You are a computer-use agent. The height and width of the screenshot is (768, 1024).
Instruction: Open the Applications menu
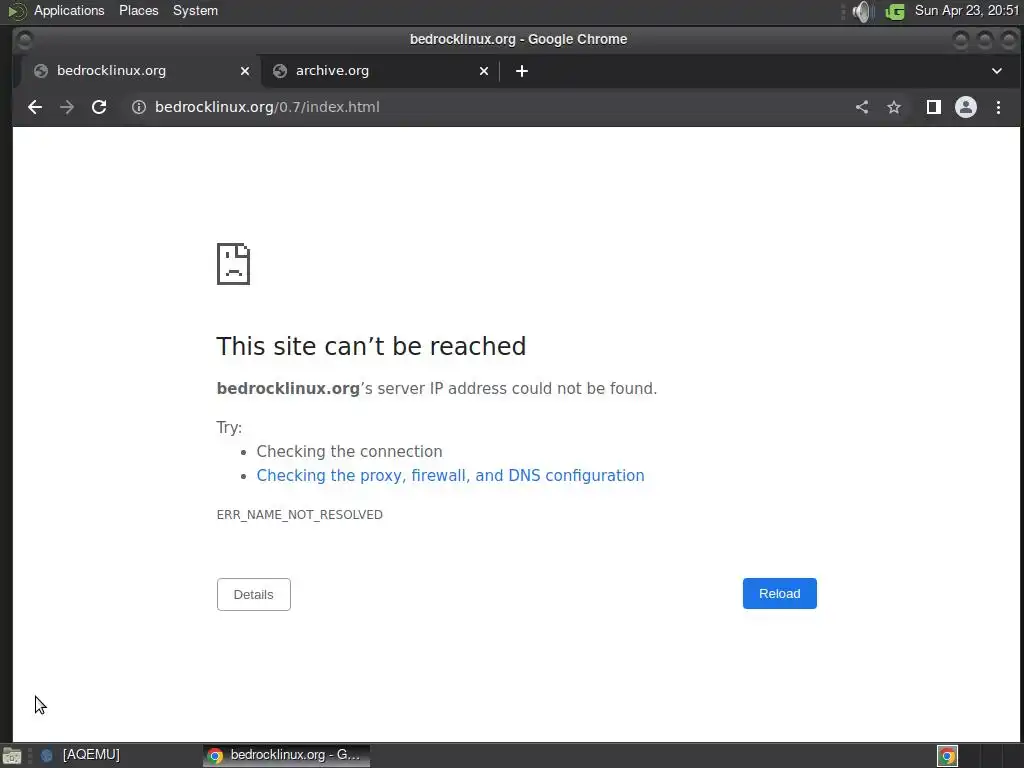tap(69, 10)
